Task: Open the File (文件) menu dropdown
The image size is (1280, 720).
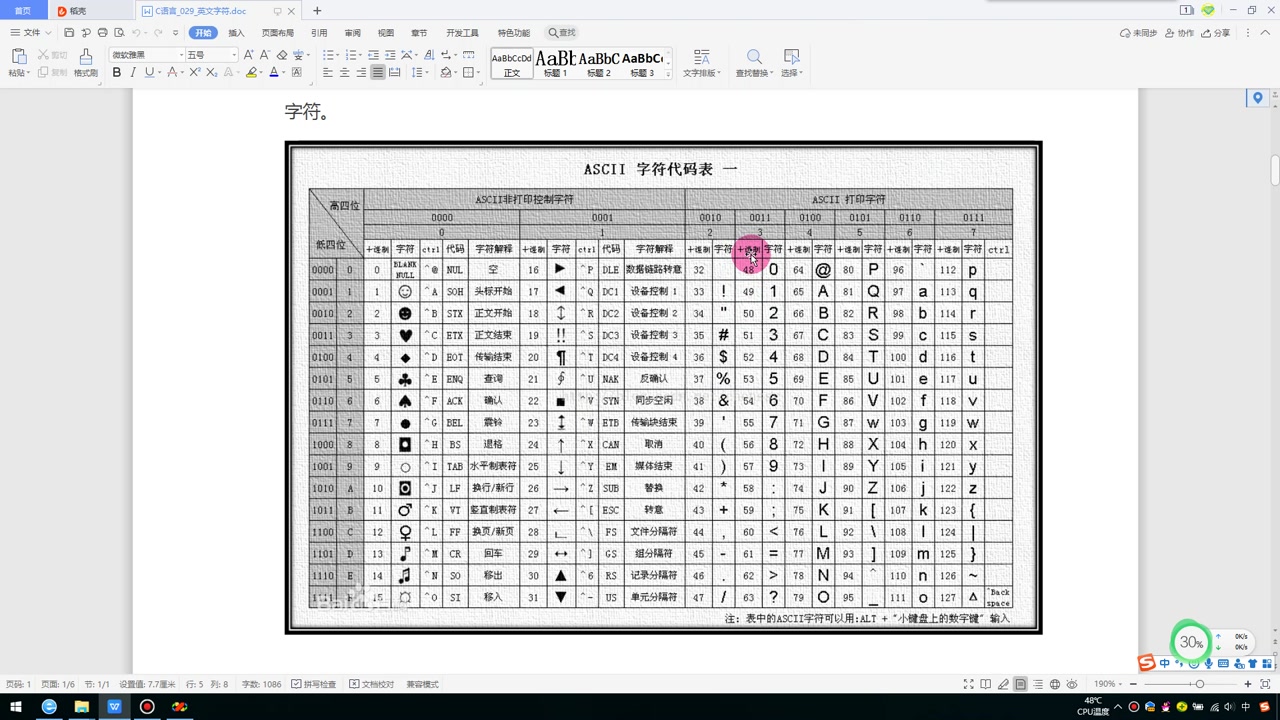Action: coord(31,32)
